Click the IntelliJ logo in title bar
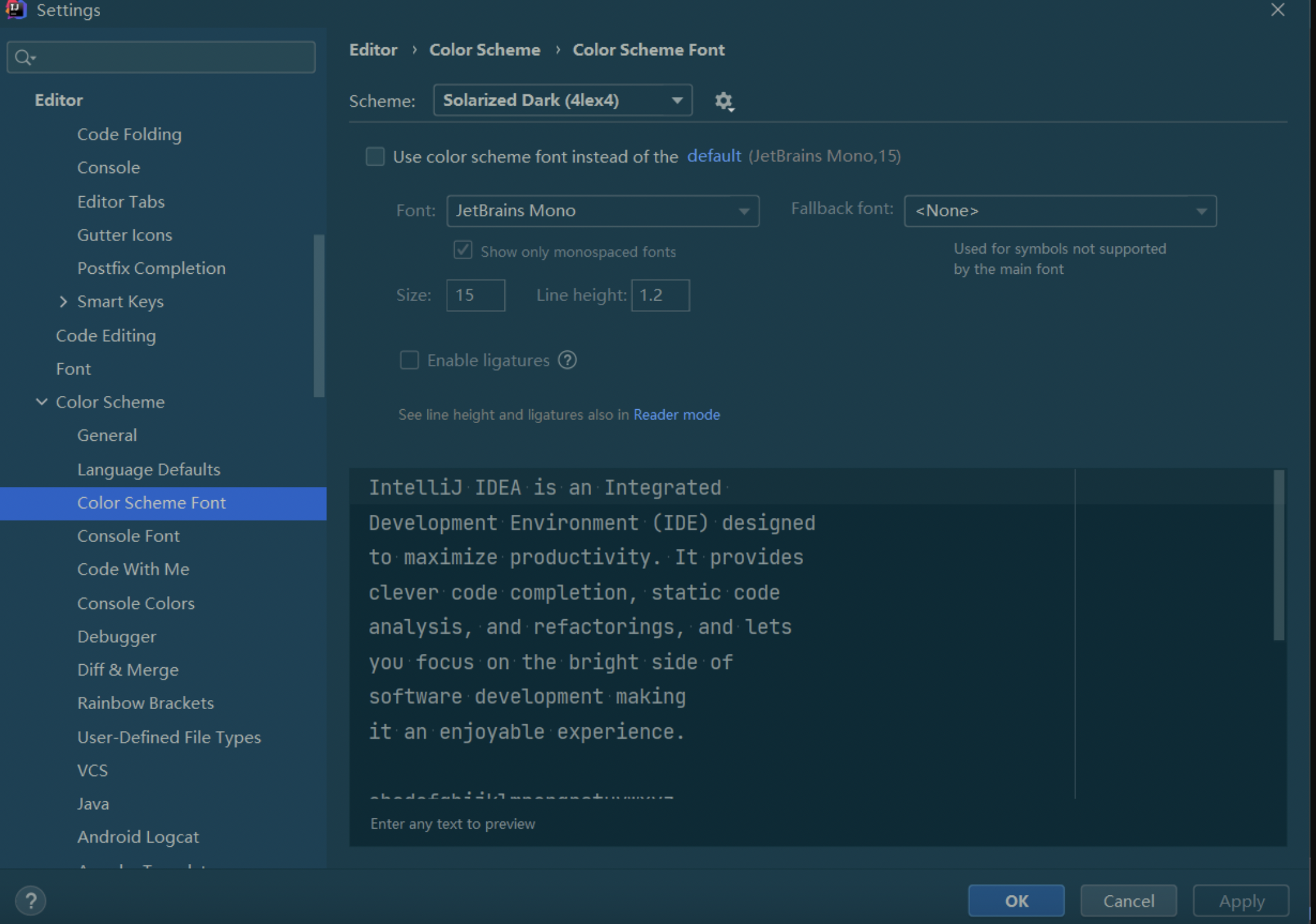This screenshot has height=924, width=1316. pyautogui.click(x=16, y=10)
